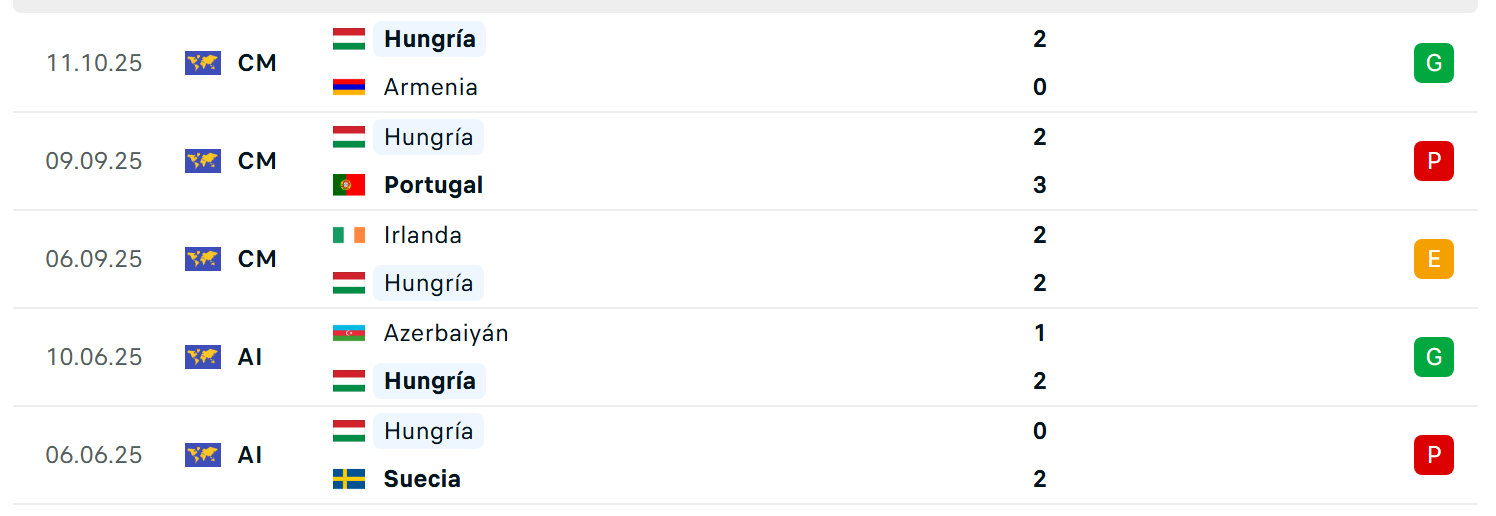Open the Portugal team link

click(x=433, y=185)
